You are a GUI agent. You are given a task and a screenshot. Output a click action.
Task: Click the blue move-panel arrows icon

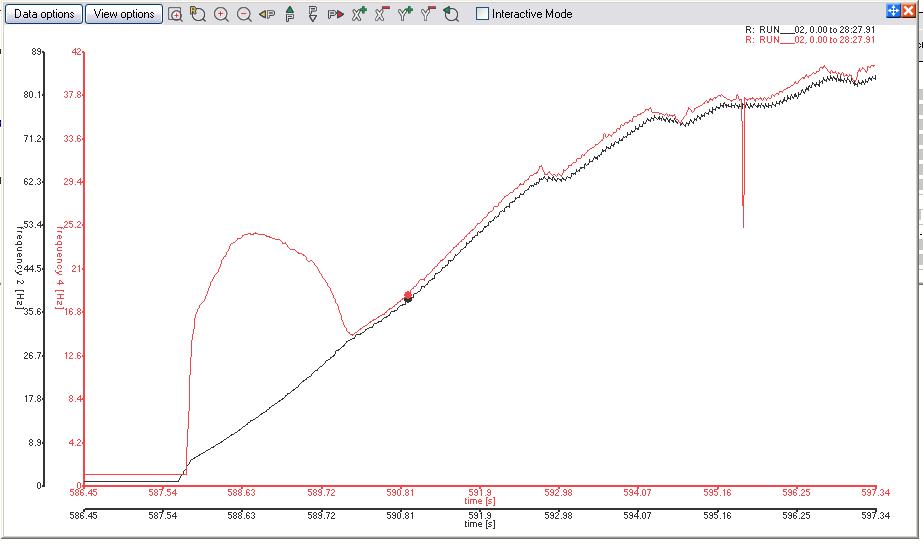tap(894, 9)
